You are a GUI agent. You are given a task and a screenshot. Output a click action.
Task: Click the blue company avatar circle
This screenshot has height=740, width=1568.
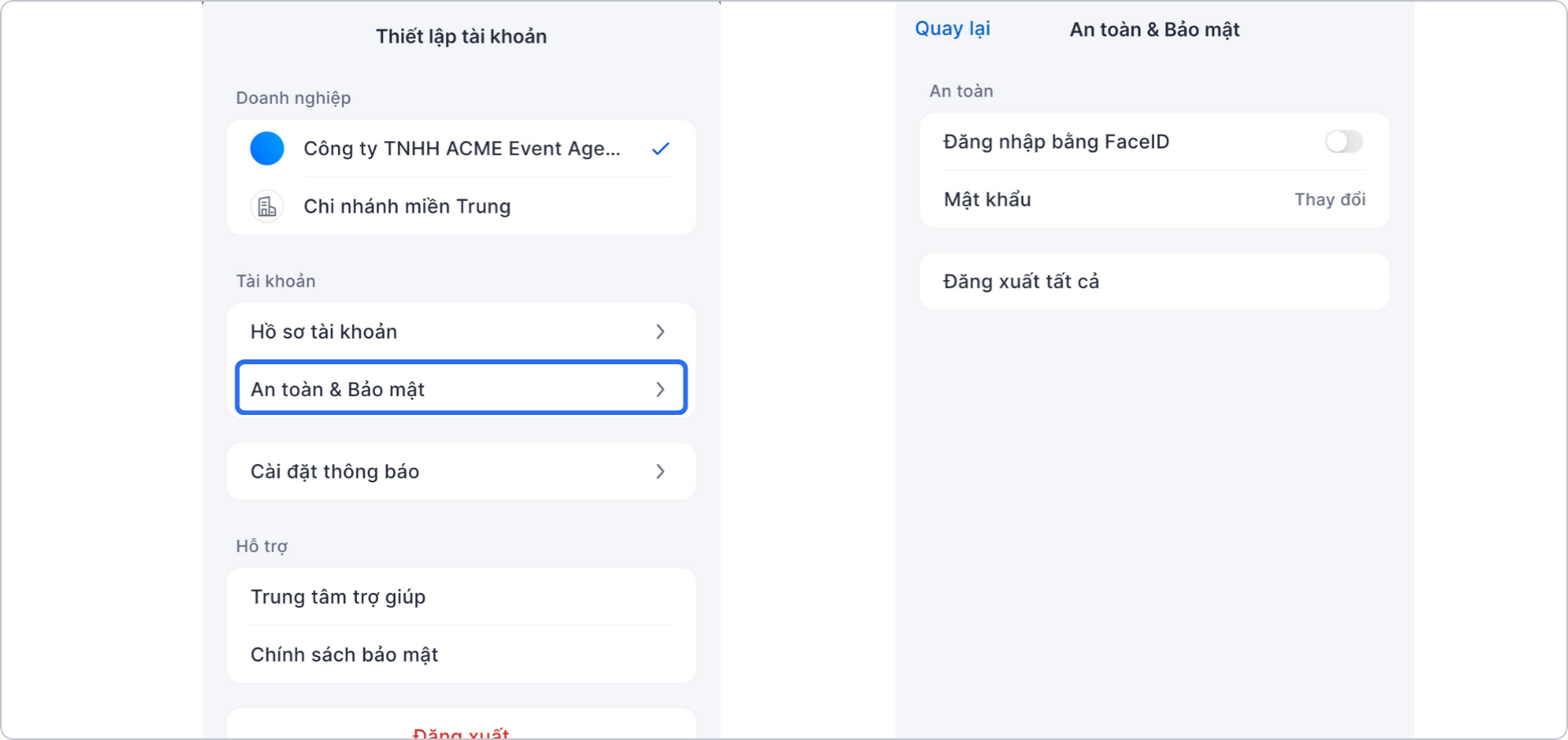tap(267, 149)
